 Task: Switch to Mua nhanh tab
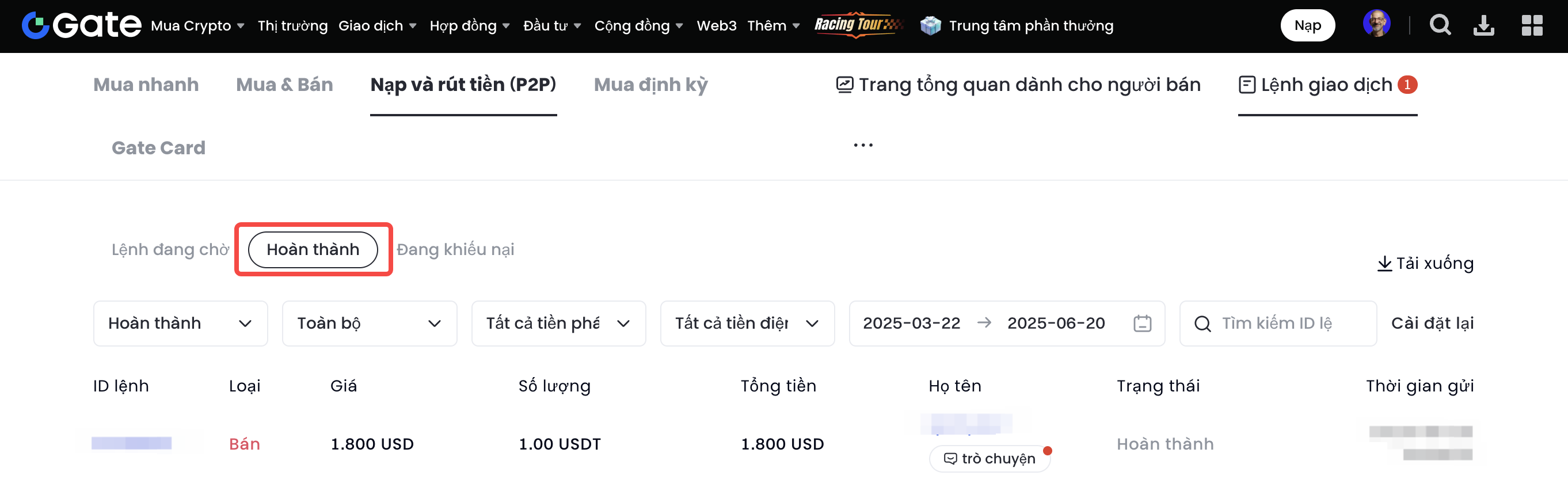pos(146,85)
